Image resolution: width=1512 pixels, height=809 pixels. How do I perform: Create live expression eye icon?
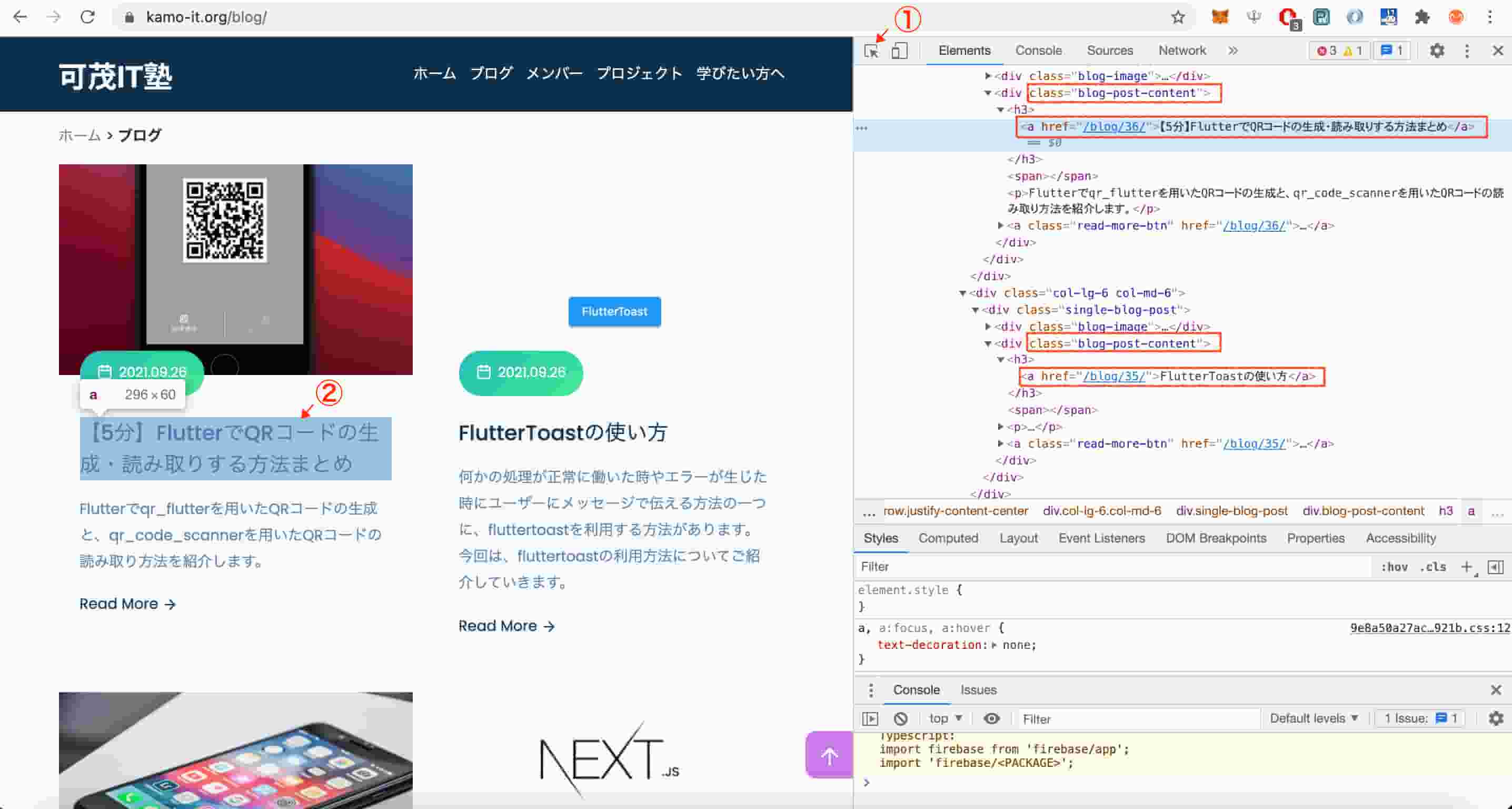click(x=991, y=718)
